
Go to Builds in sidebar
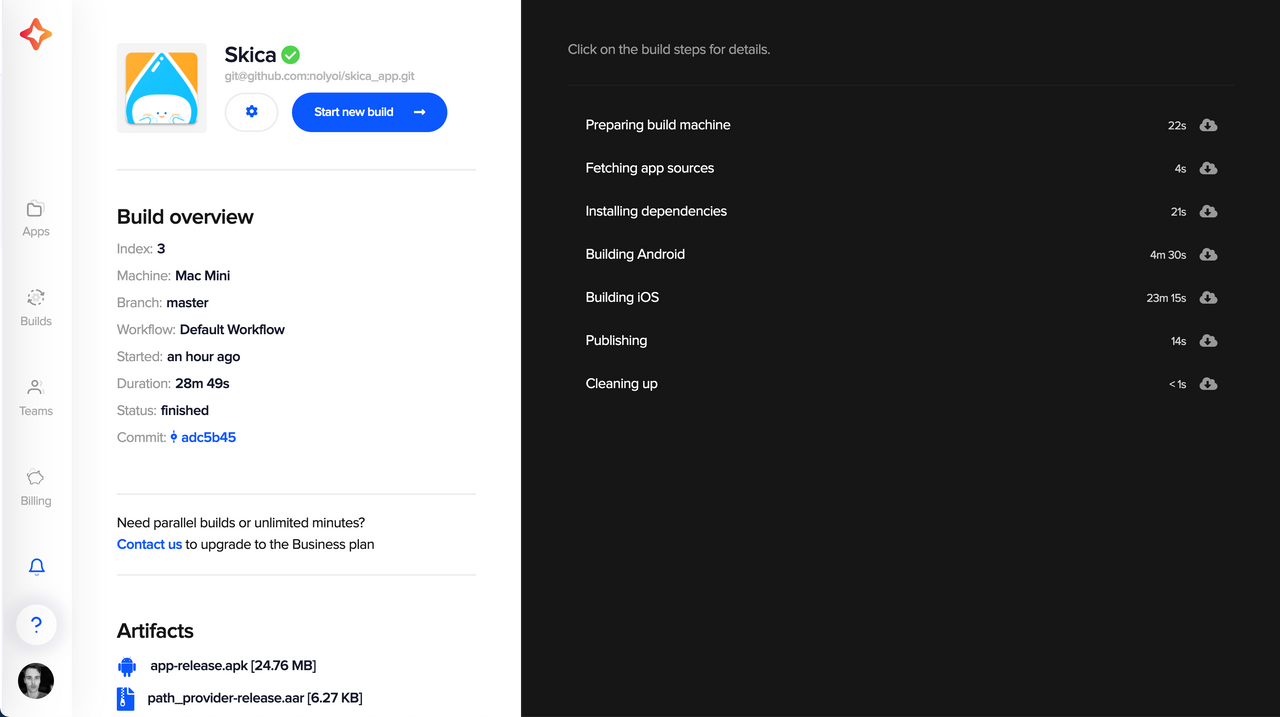(x=36, y=307)
